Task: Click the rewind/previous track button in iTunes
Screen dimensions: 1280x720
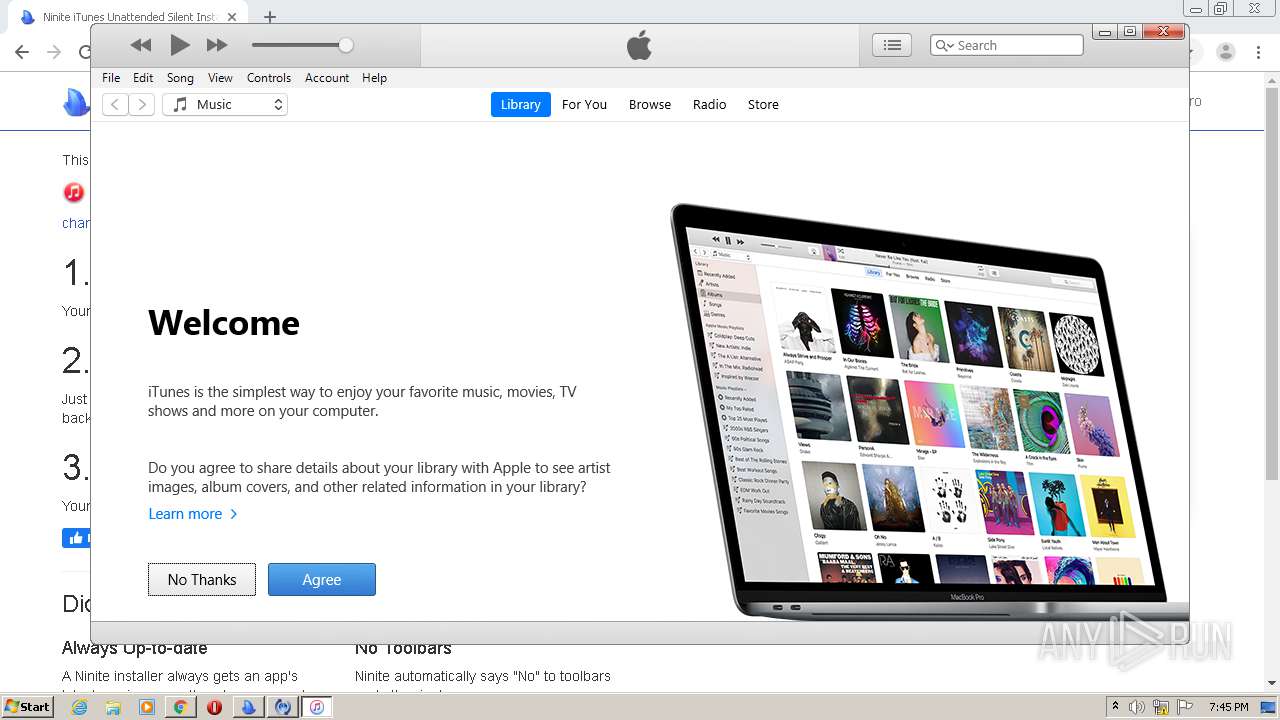Action: click(141, 45)
